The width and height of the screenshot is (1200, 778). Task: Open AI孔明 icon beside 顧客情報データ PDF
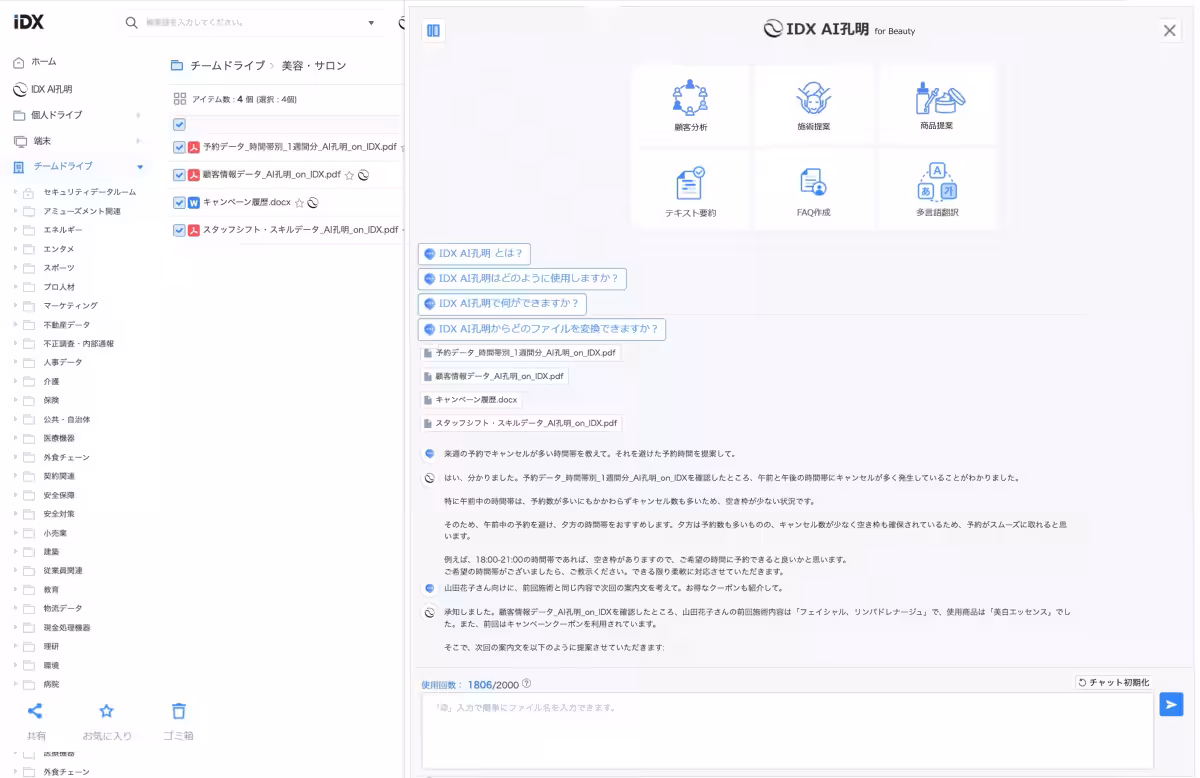[x=364, y=175]
